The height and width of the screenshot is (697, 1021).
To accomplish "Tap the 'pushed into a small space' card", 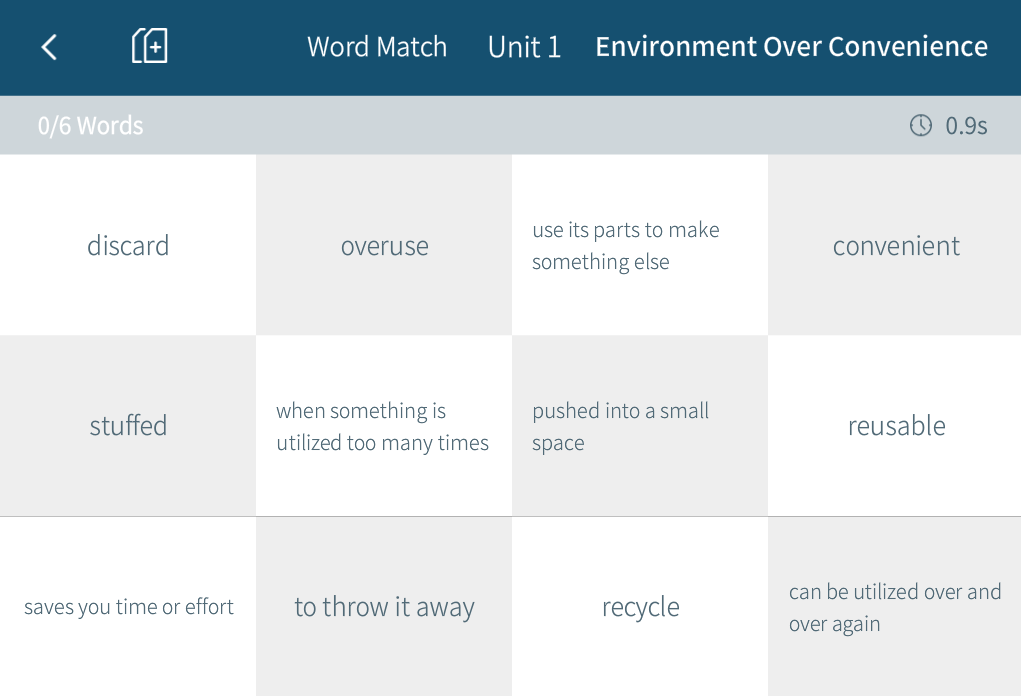I will [x=640, y=426].
